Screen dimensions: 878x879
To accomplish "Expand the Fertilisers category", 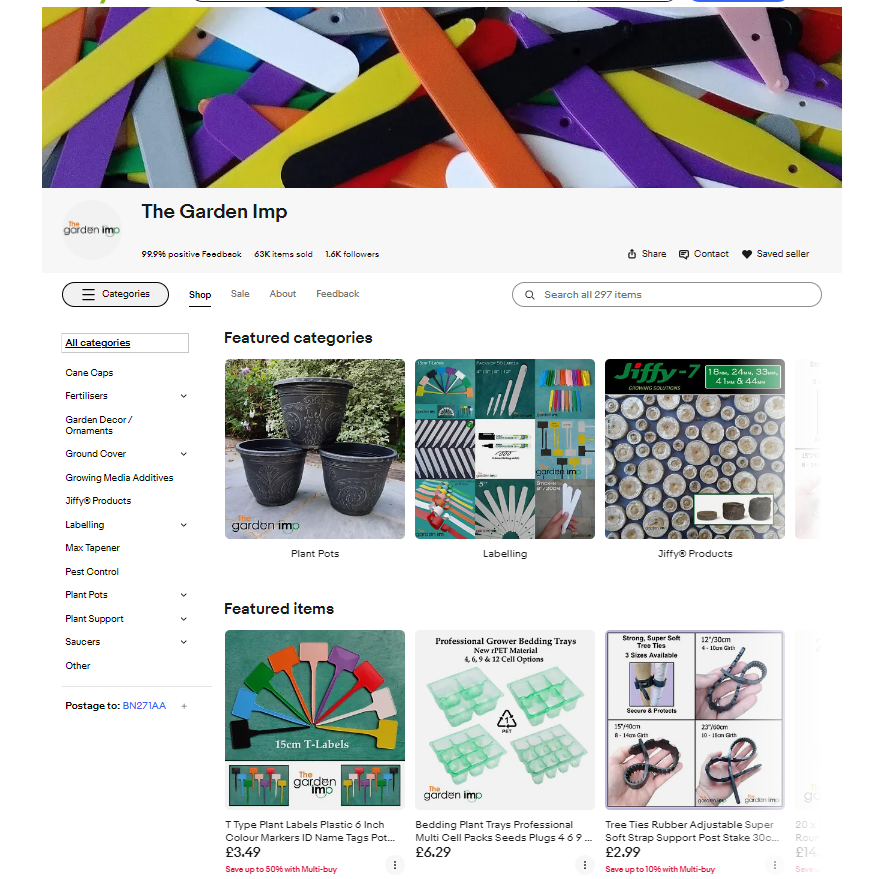I will tap(183, 396).
